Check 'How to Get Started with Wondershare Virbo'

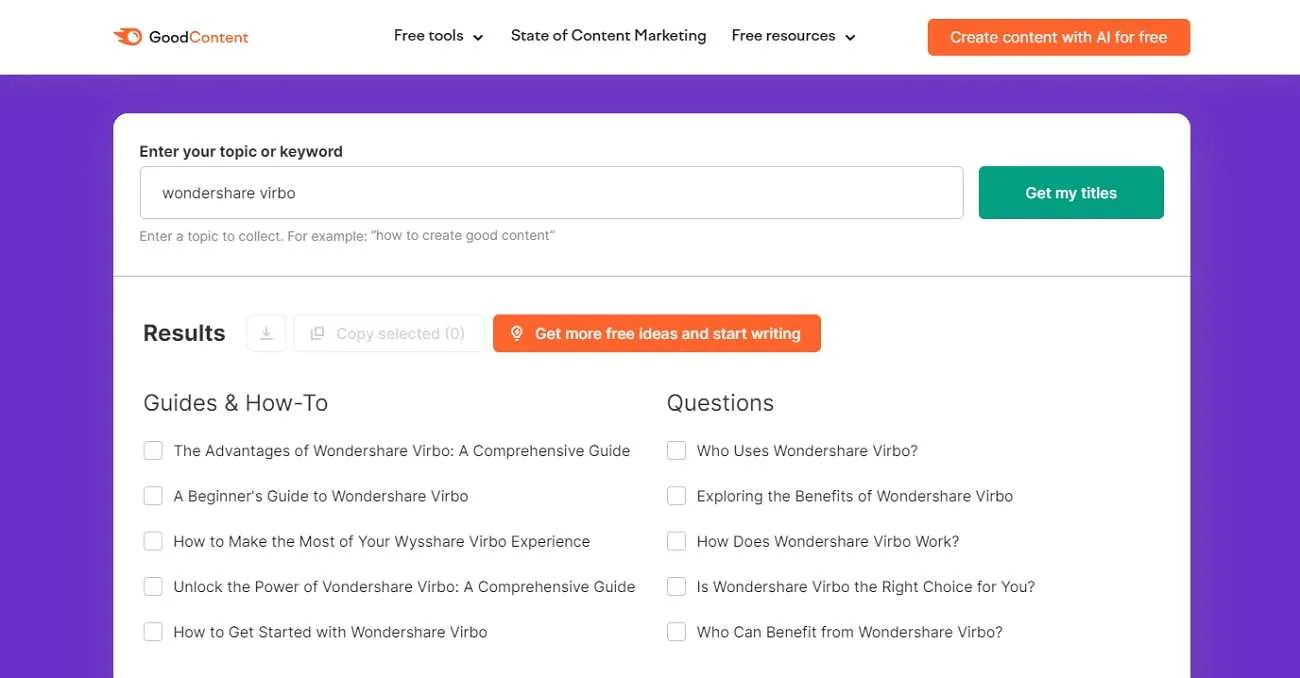tap(153, 632)
